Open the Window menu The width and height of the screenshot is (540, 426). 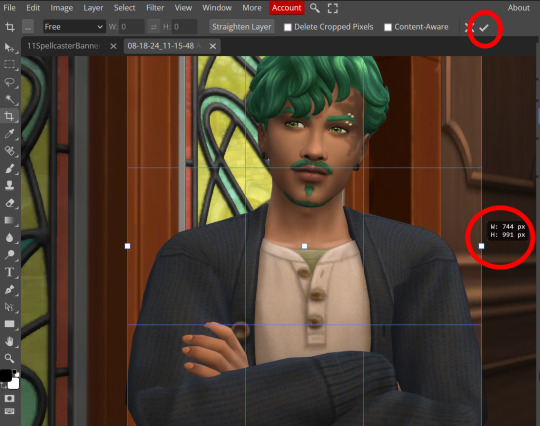point(217,8)
